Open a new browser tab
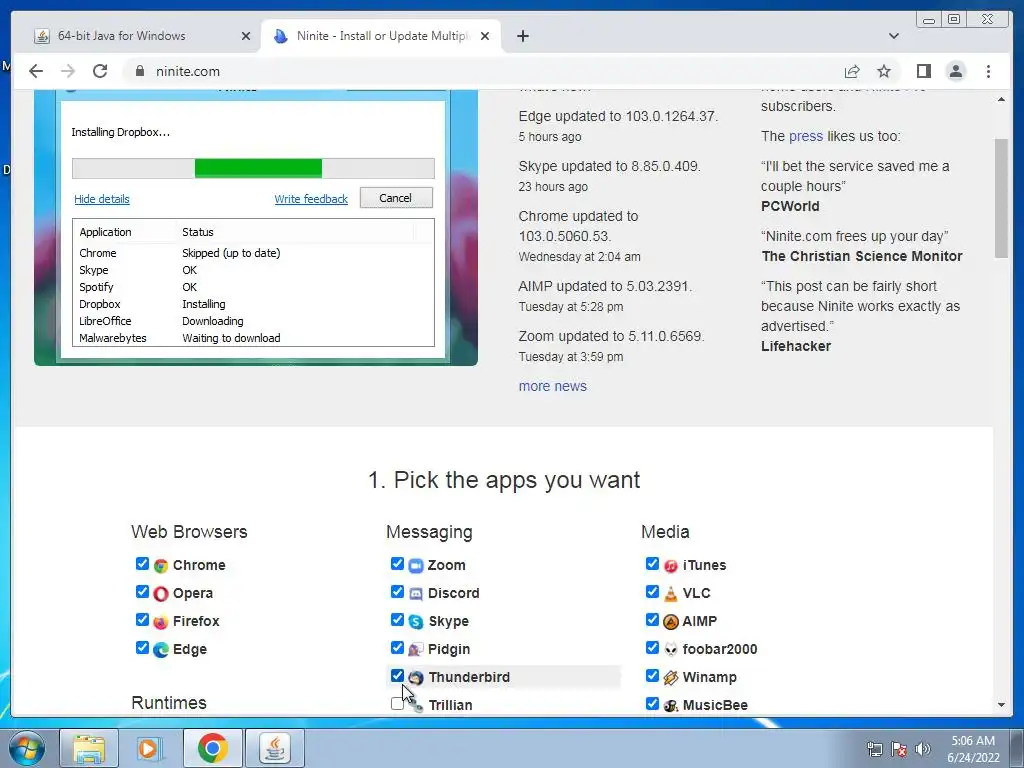Screen dimensions: 1024x768 click(x=522, y=36)
